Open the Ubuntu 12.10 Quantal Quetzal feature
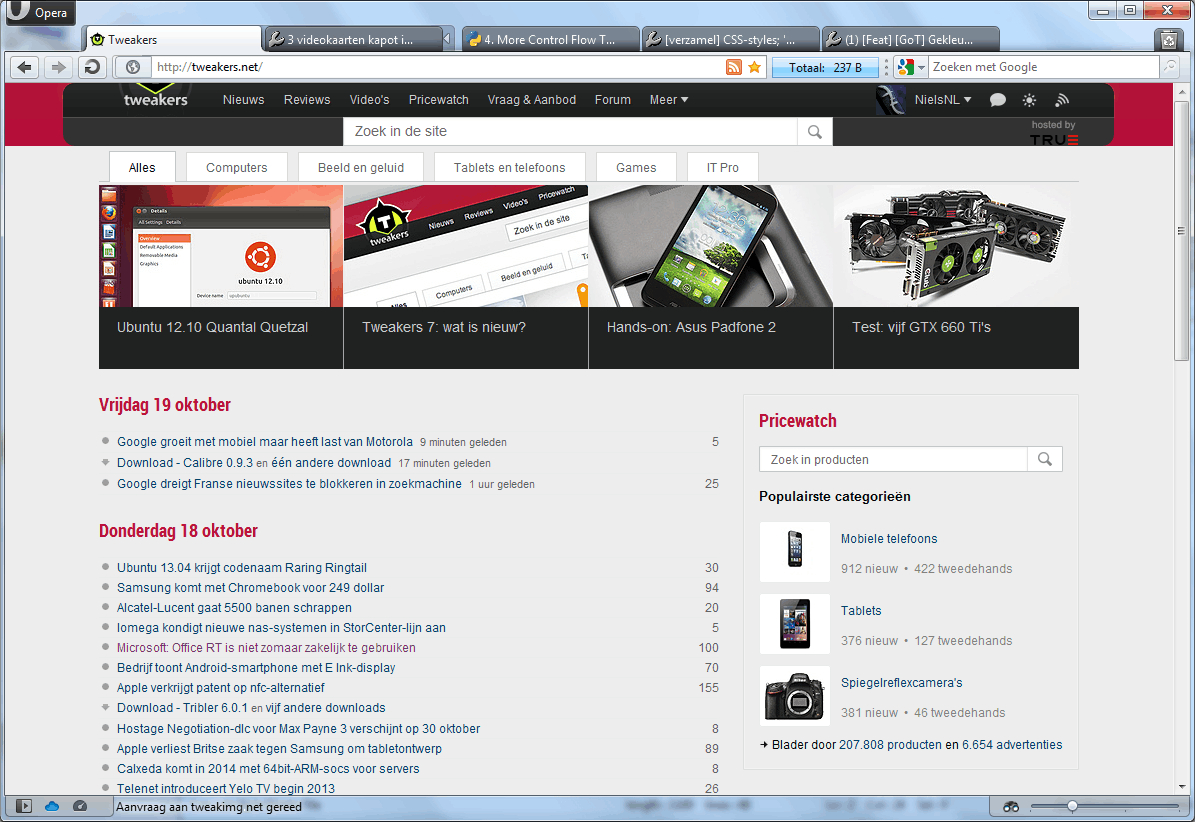This screenshot has height=822, width=1195. tap(221, 277)
